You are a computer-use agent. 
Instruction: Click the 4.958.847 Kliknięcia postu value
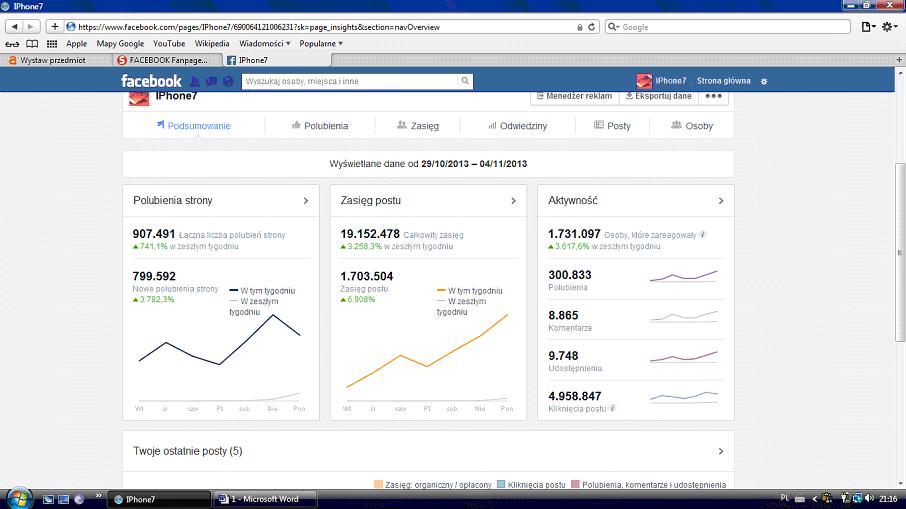(574, 396)
